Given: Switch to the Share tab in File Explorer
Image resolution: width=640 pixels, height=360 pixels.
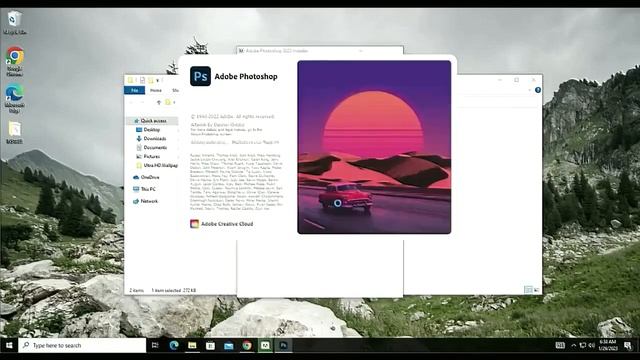Looking at the screenshot, I should (175, 90).
